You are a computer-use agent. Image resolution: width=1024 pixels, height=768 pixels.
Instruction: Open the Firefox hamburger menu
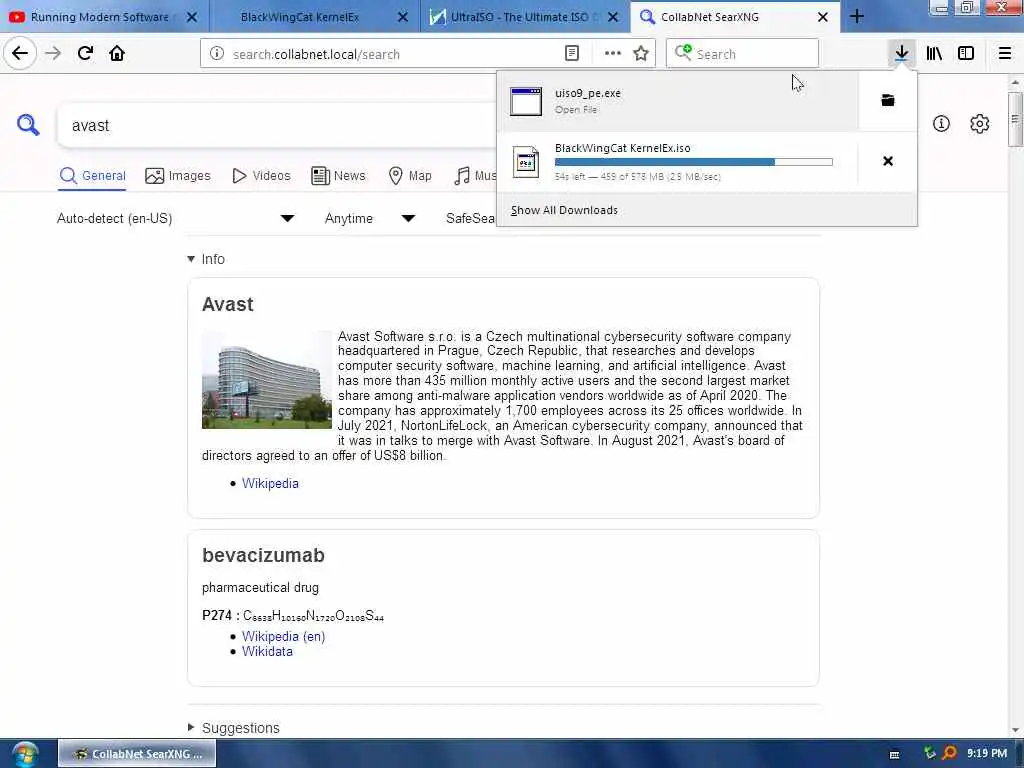tap(1004, 53)
